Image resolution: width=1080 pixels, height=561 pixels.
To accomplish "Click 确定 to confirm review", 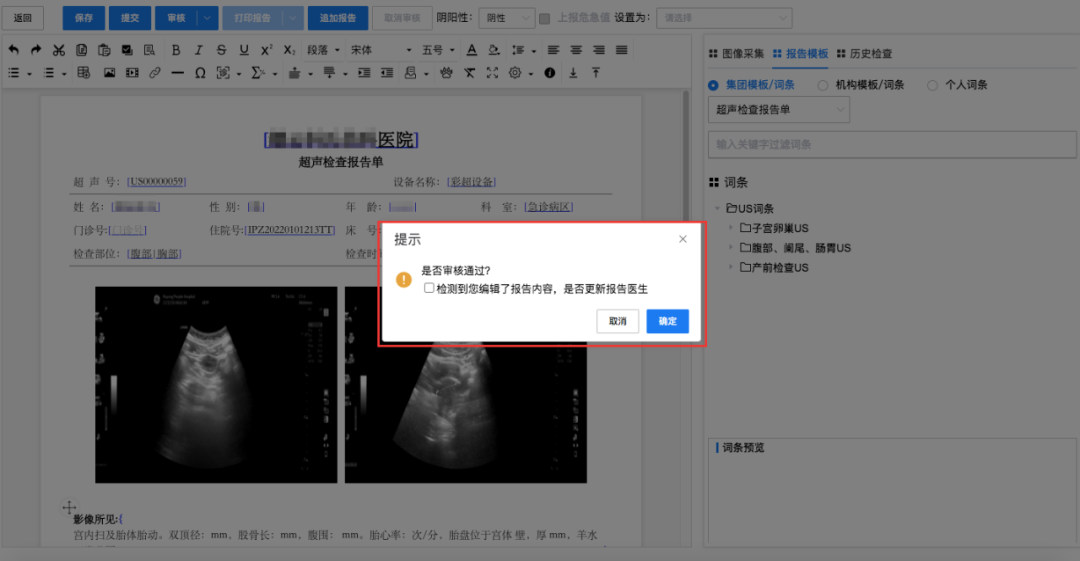I will [x=667, y=321].
